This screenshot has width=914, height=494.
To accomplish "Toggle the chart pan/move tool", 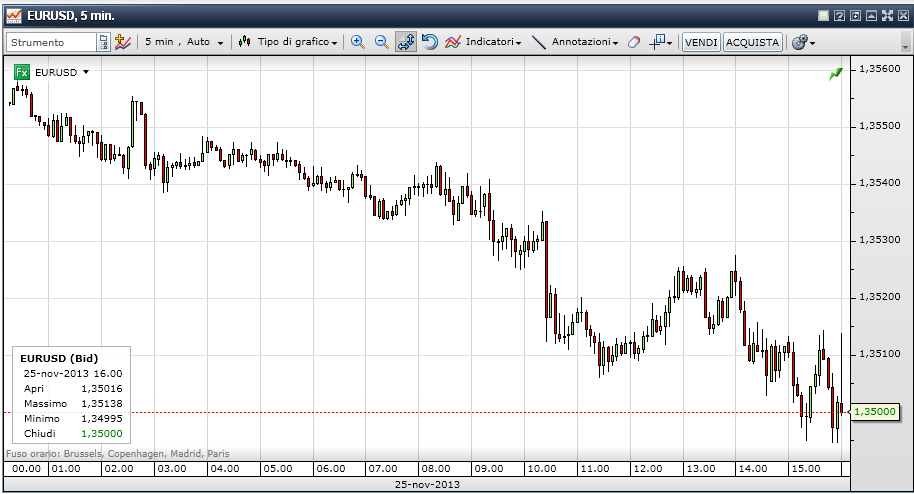I will [406, 42].
